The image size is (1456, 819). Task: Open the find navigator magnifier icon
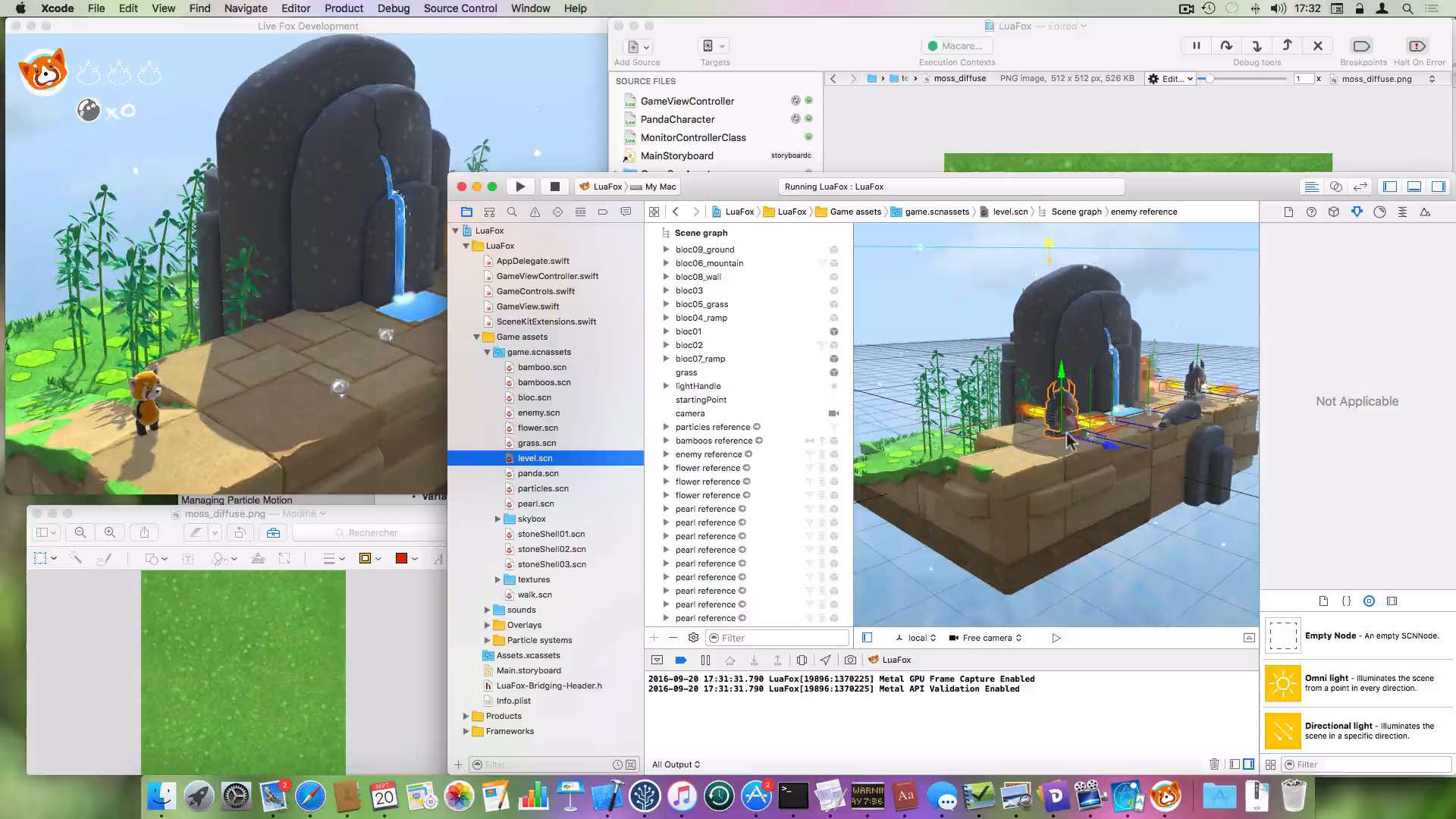[x=512, y=212]
